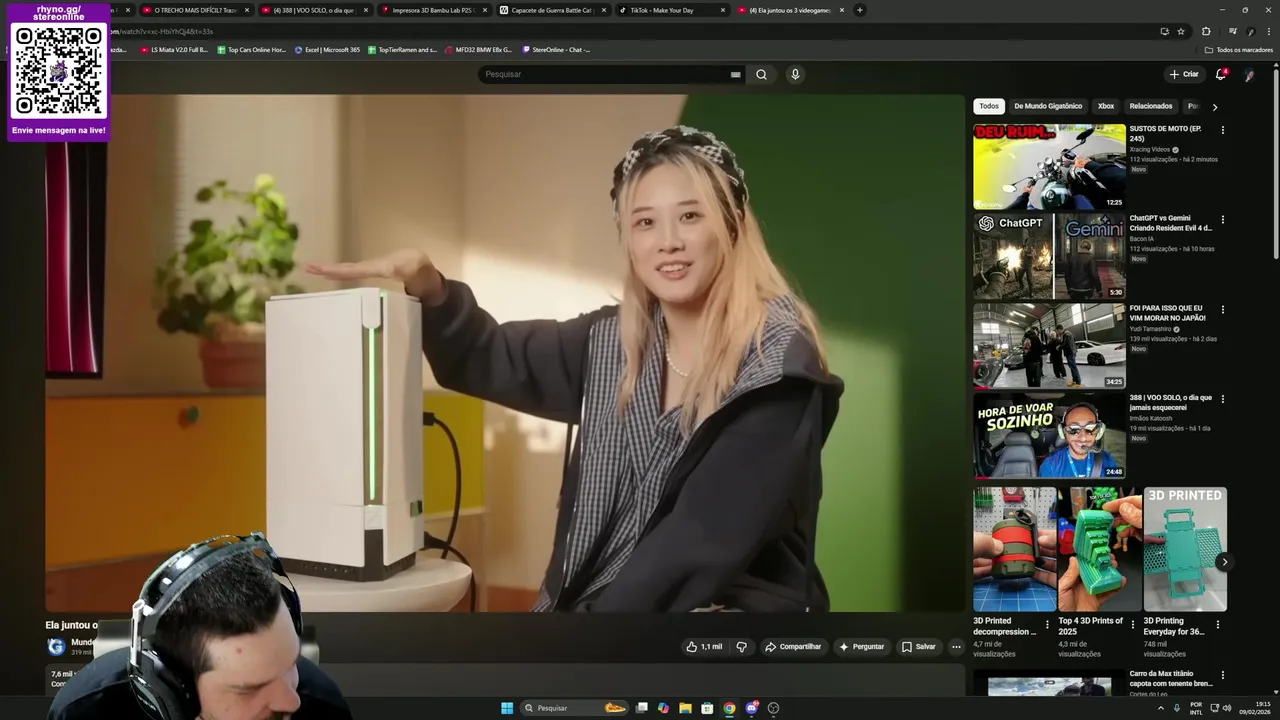
Task: Open the SUSTOS DE MOTO video thumbnail
Action: [x=1049, y=166]
